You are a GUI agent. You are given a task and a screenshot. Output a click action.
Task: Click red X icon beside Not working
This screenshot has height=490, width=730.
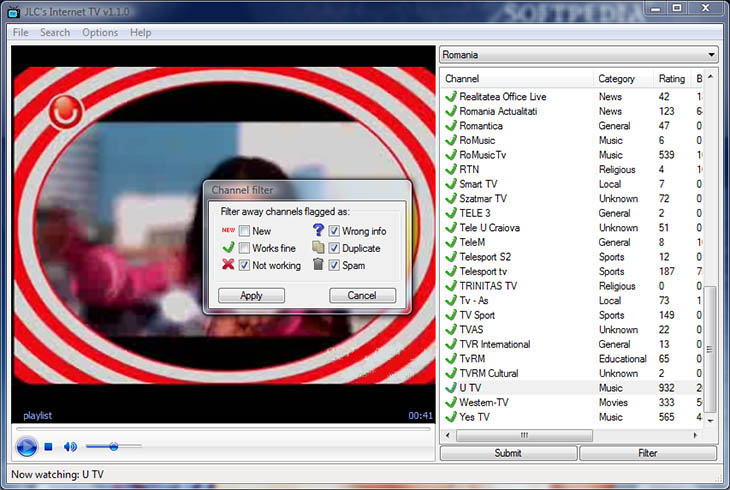228,265
